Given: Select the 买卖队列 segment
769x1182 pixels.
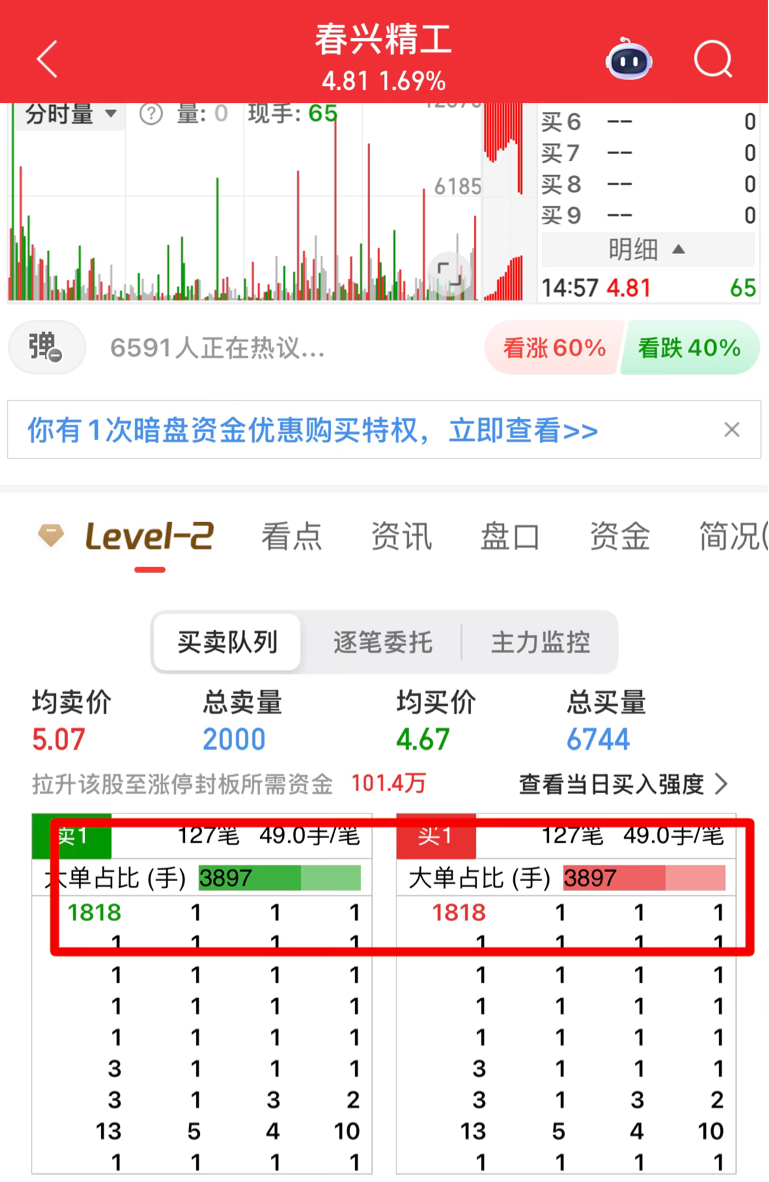Looking at the screenshot, I should (227, 642).
